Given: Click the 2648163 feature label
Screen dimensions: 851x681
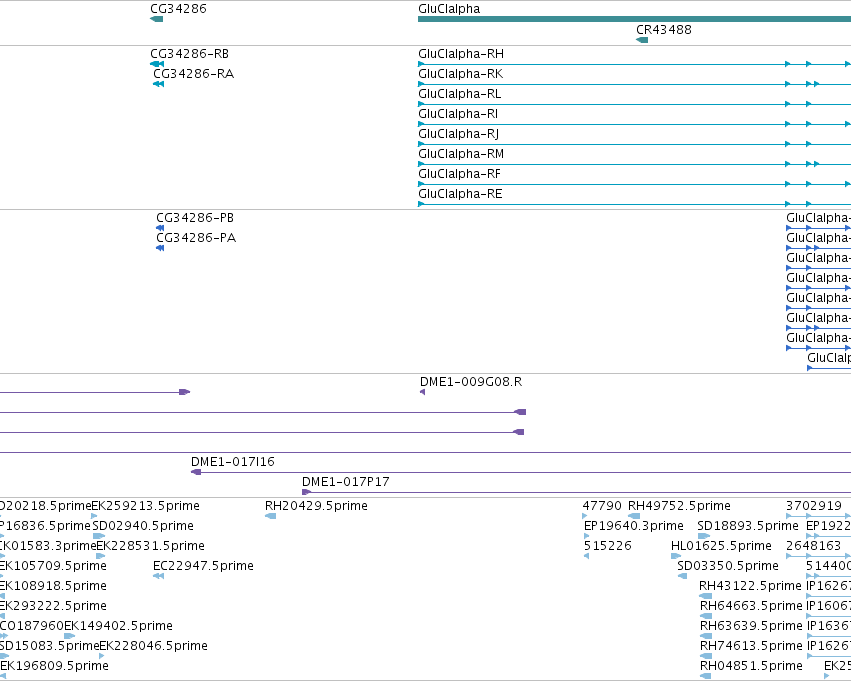Looking at the screenshot, I should coord(813,546).
